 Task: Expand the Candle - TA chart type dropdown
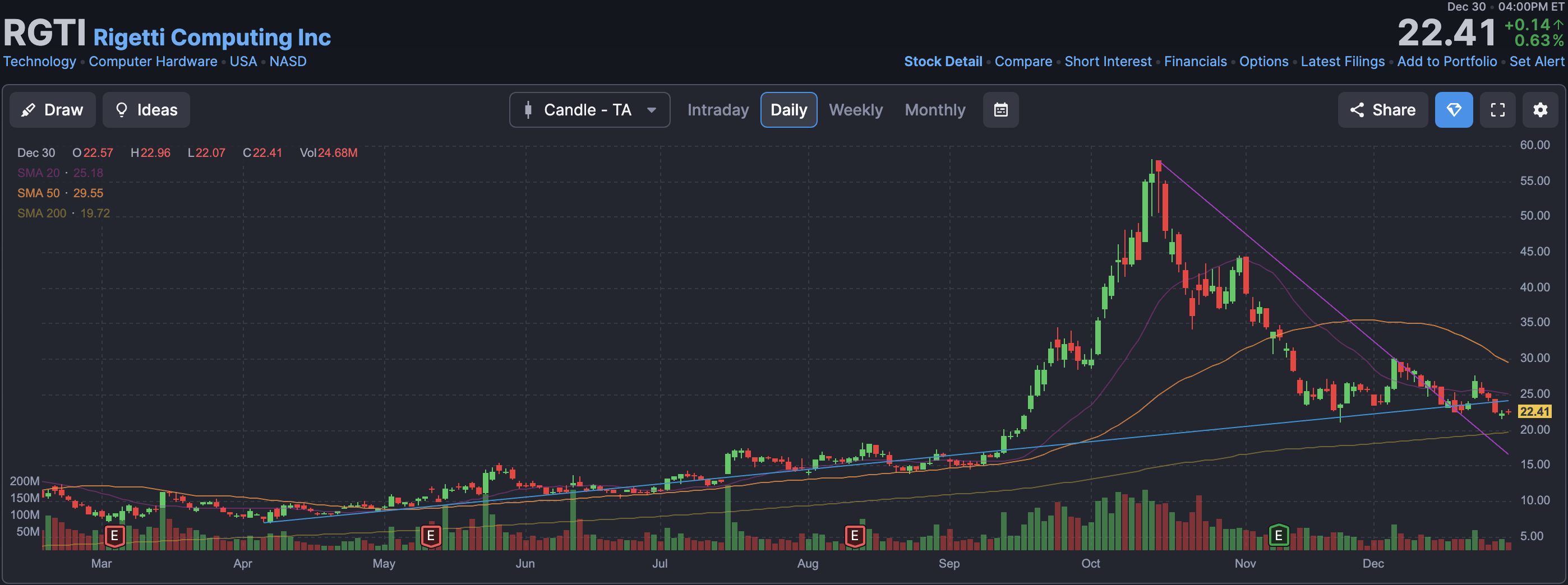589,110
